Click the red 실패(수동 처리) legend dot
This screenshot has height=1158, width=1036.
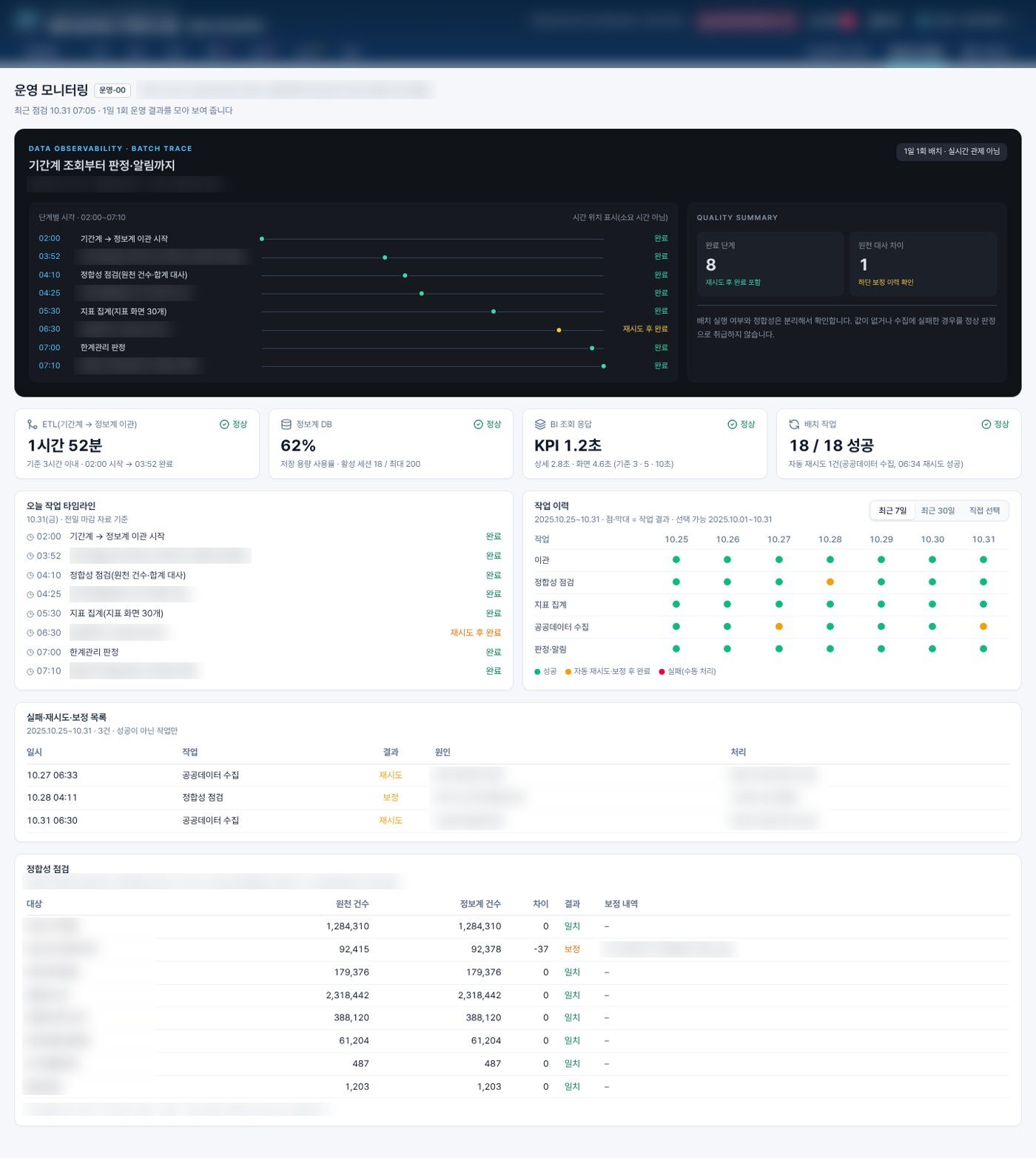point(662,672)
